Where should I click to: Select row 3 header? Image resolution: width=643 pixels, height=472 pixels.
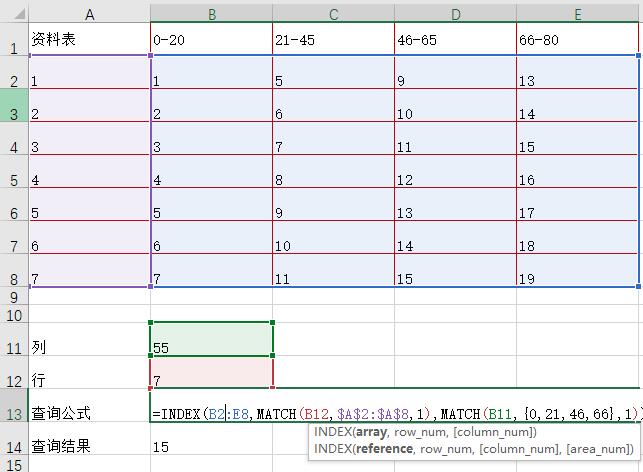tap(14, 114)
